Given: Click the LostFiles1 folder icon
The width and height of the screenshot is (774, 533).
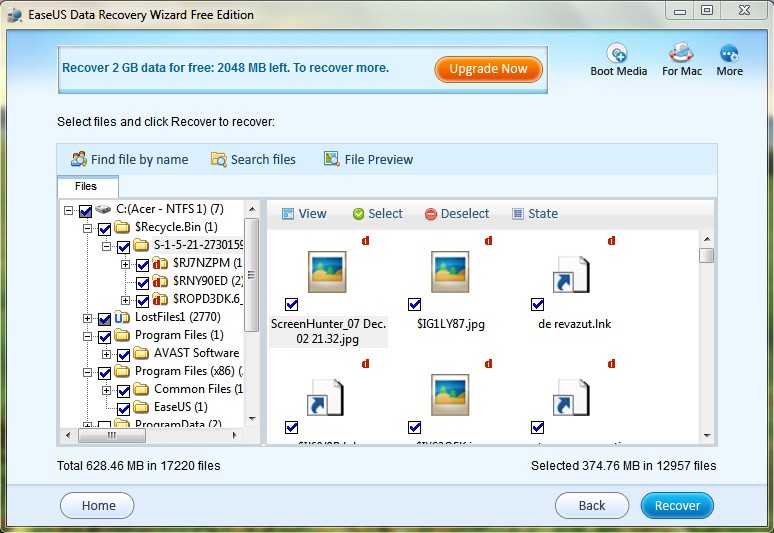Looking at the screenshot, I should (122, 317).
